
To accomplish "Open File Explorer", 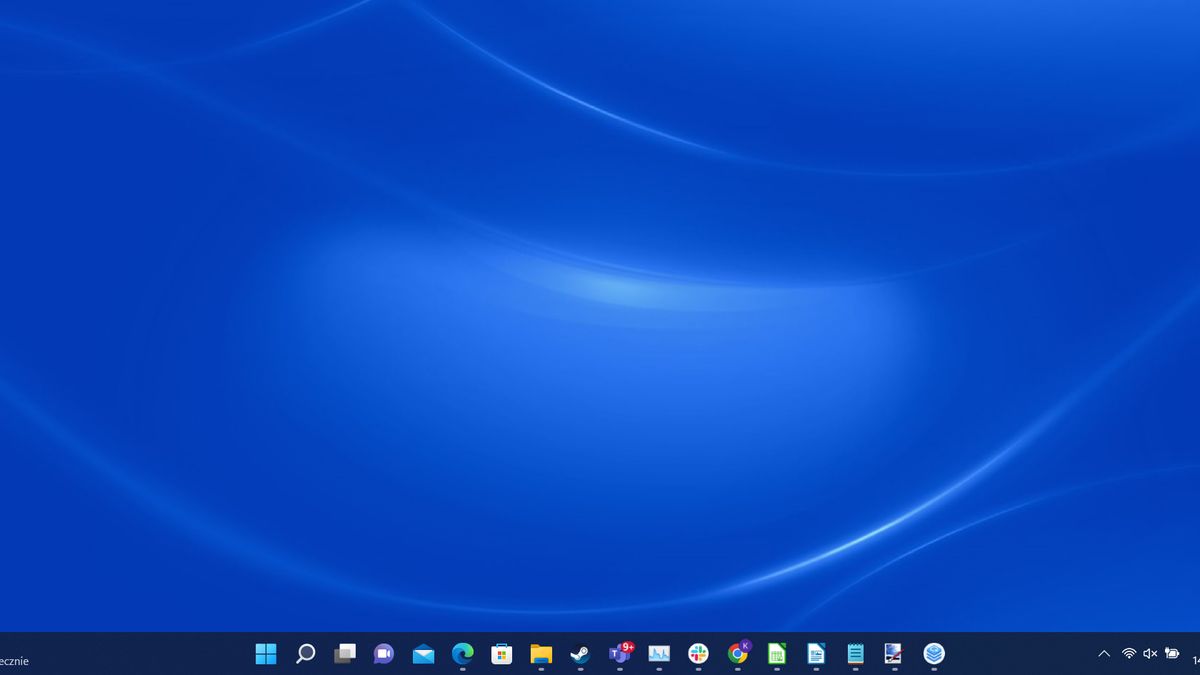I will coord(540,656).
